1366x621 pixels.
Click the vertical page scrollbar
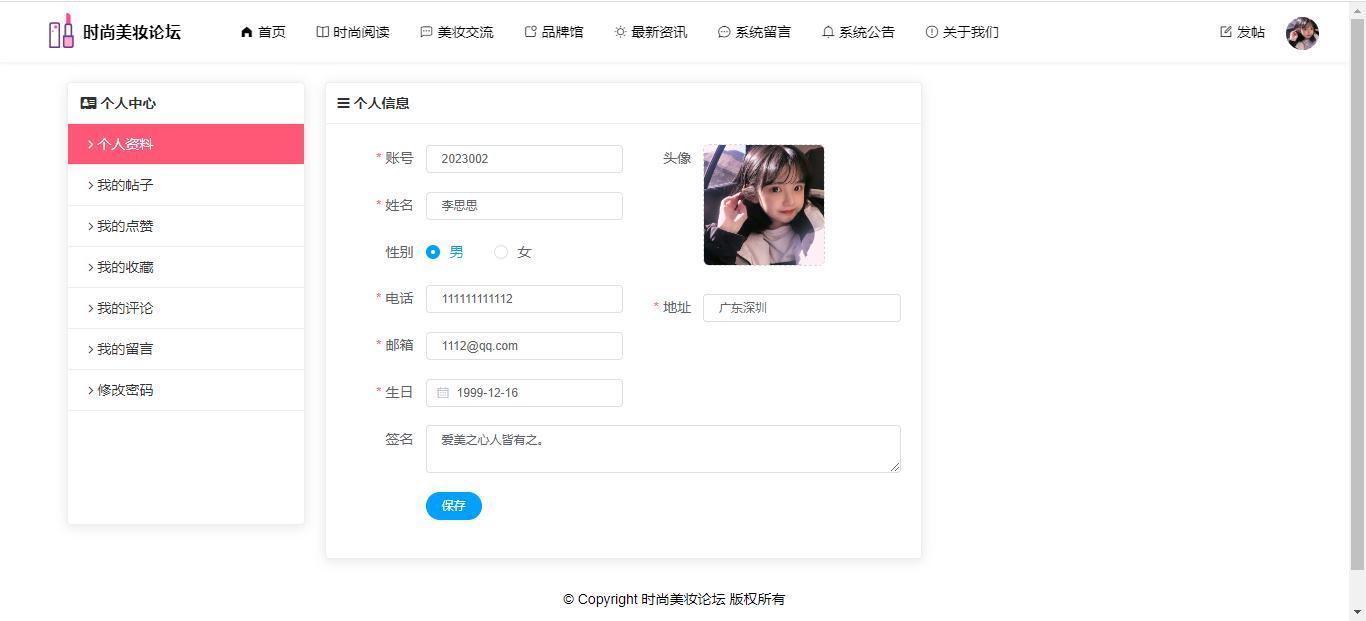[1358, 293]
